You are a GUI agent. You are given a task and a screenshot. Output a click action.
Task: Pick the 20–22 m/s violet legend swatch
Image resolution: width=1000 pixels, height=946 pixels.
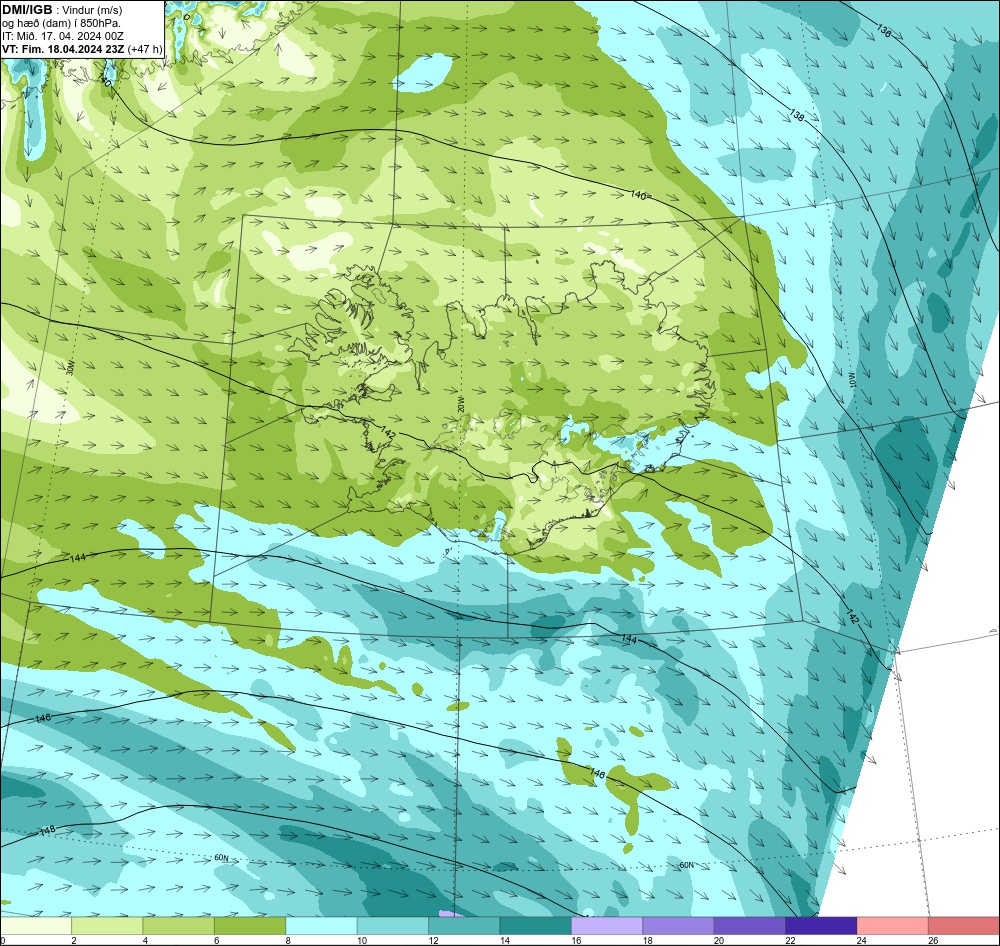750,925
